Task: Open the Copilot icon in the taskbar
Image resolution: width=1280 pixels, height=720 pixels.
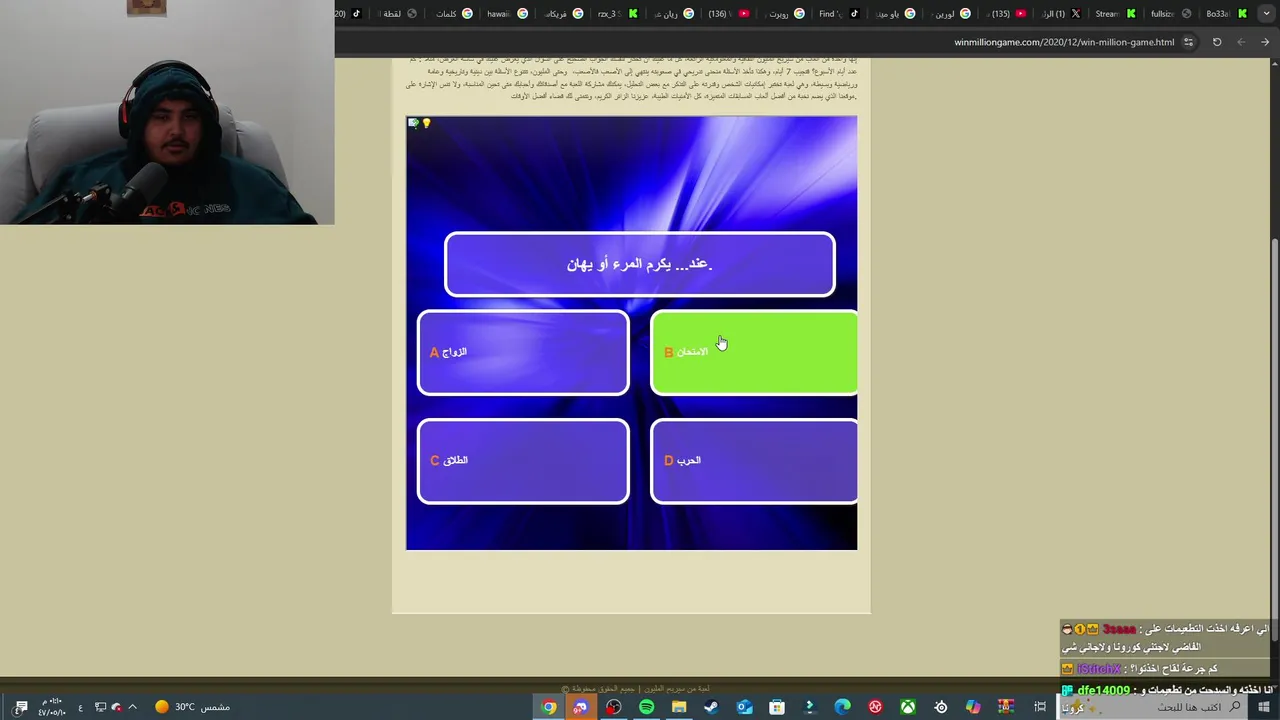Action: tap(973, 707)
